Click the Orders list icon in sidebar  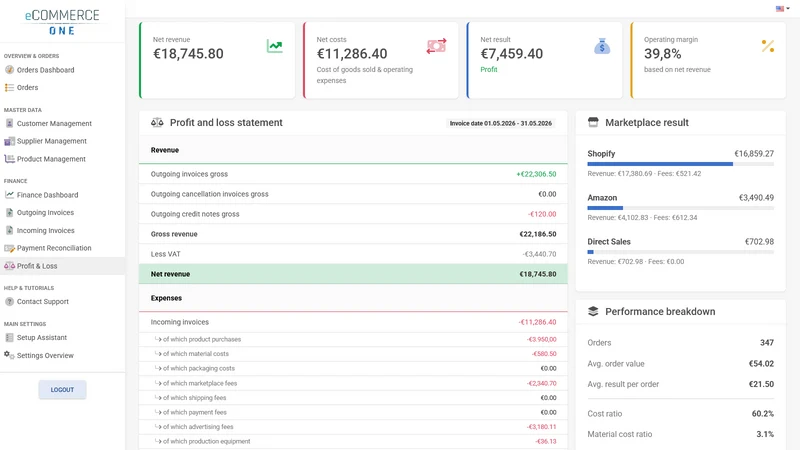[9, 88]
